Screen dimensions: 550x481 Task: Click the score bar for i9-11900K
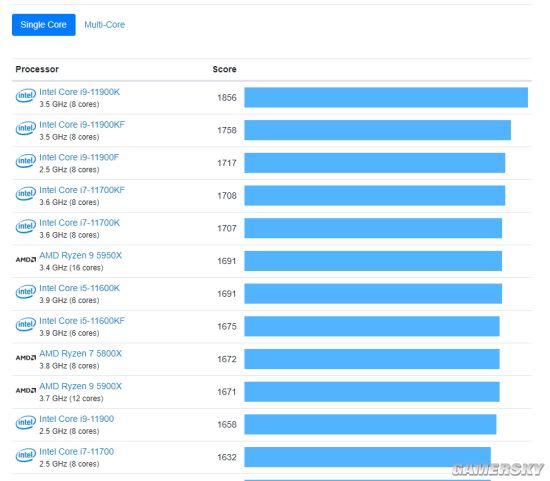coord(386,97)
